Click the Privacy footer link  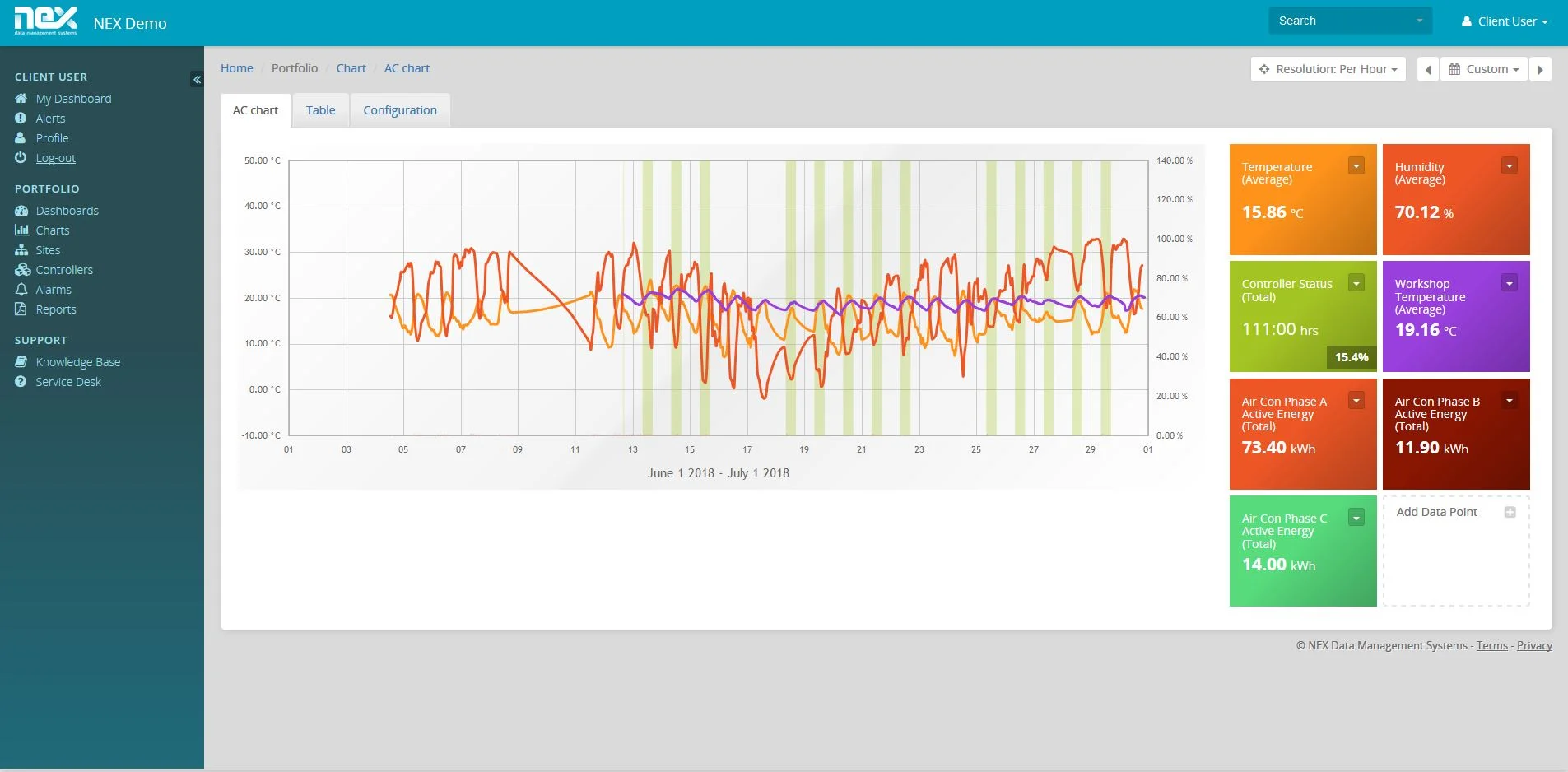[1534, 645]
